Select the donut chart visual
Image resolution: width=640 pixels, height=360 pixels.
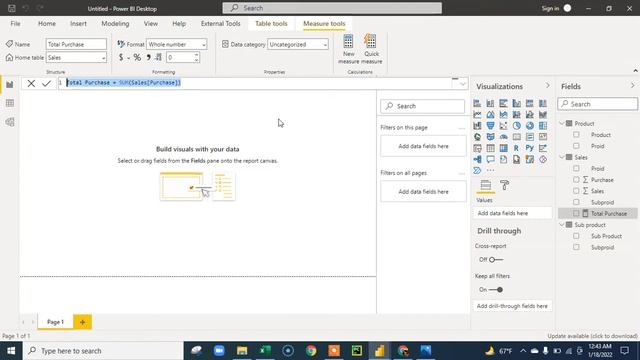pyautogui.click(x=529, y=126)
